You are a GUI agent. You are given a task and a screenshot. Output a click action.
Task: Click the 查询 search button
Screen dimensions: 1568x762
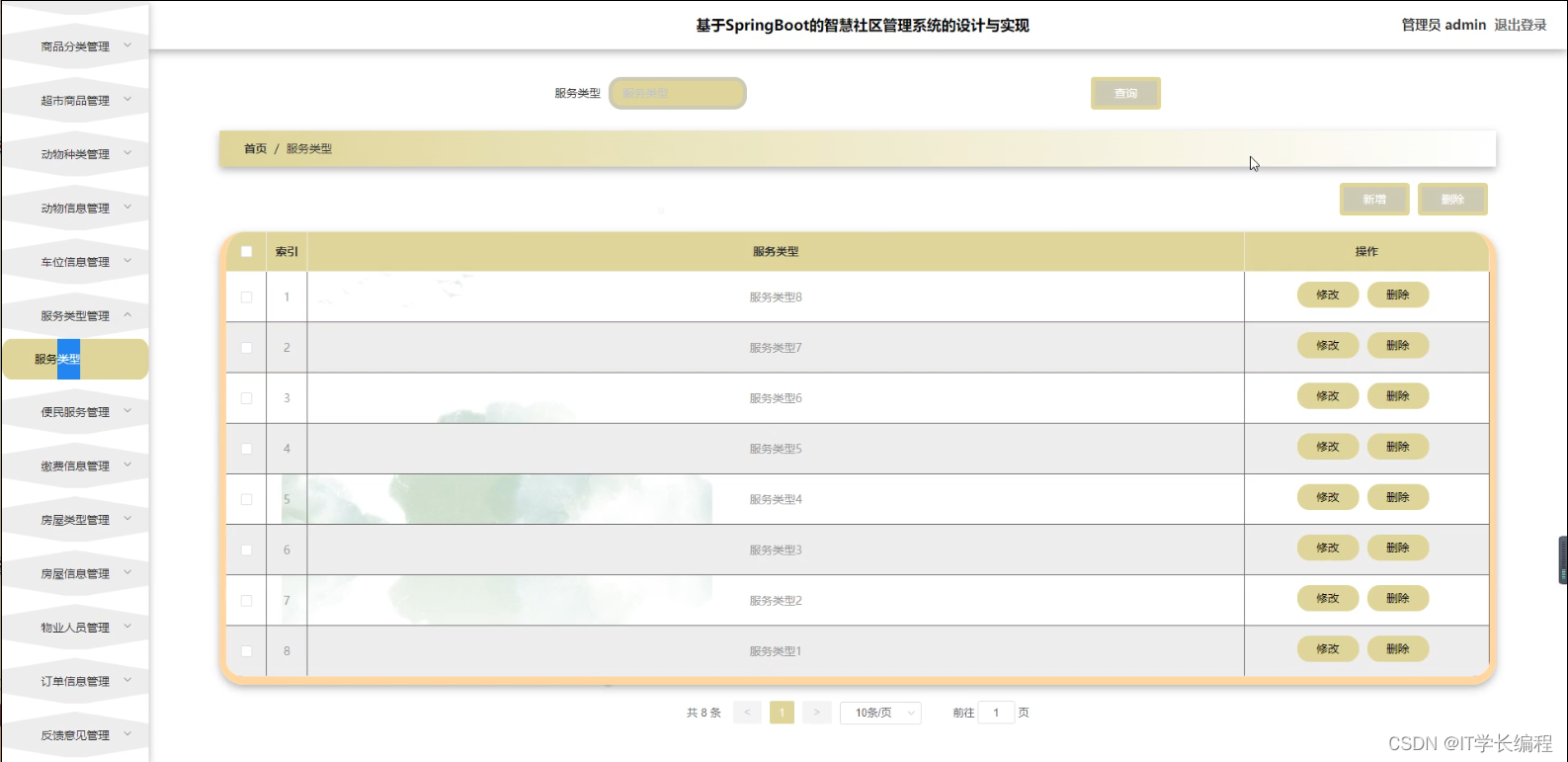point(1125,93)
